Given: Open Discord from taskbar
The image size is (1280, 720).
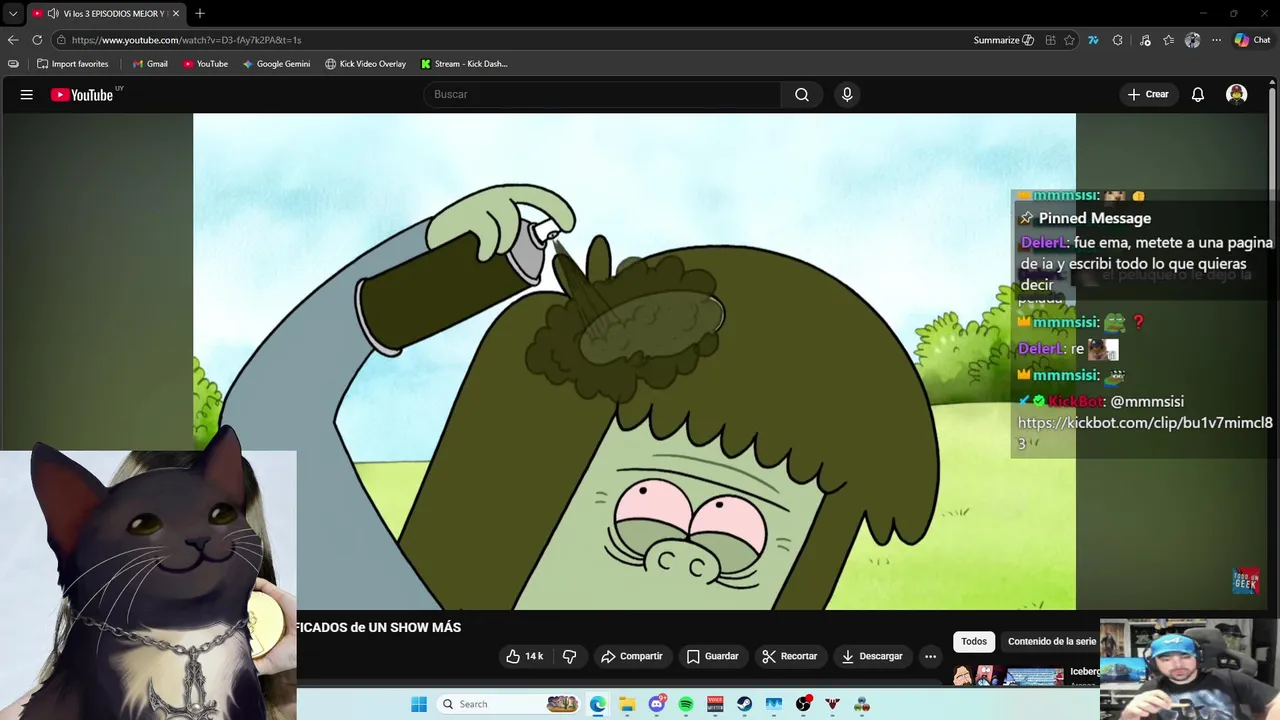Looking at the screenshot, I should (657, 704).
